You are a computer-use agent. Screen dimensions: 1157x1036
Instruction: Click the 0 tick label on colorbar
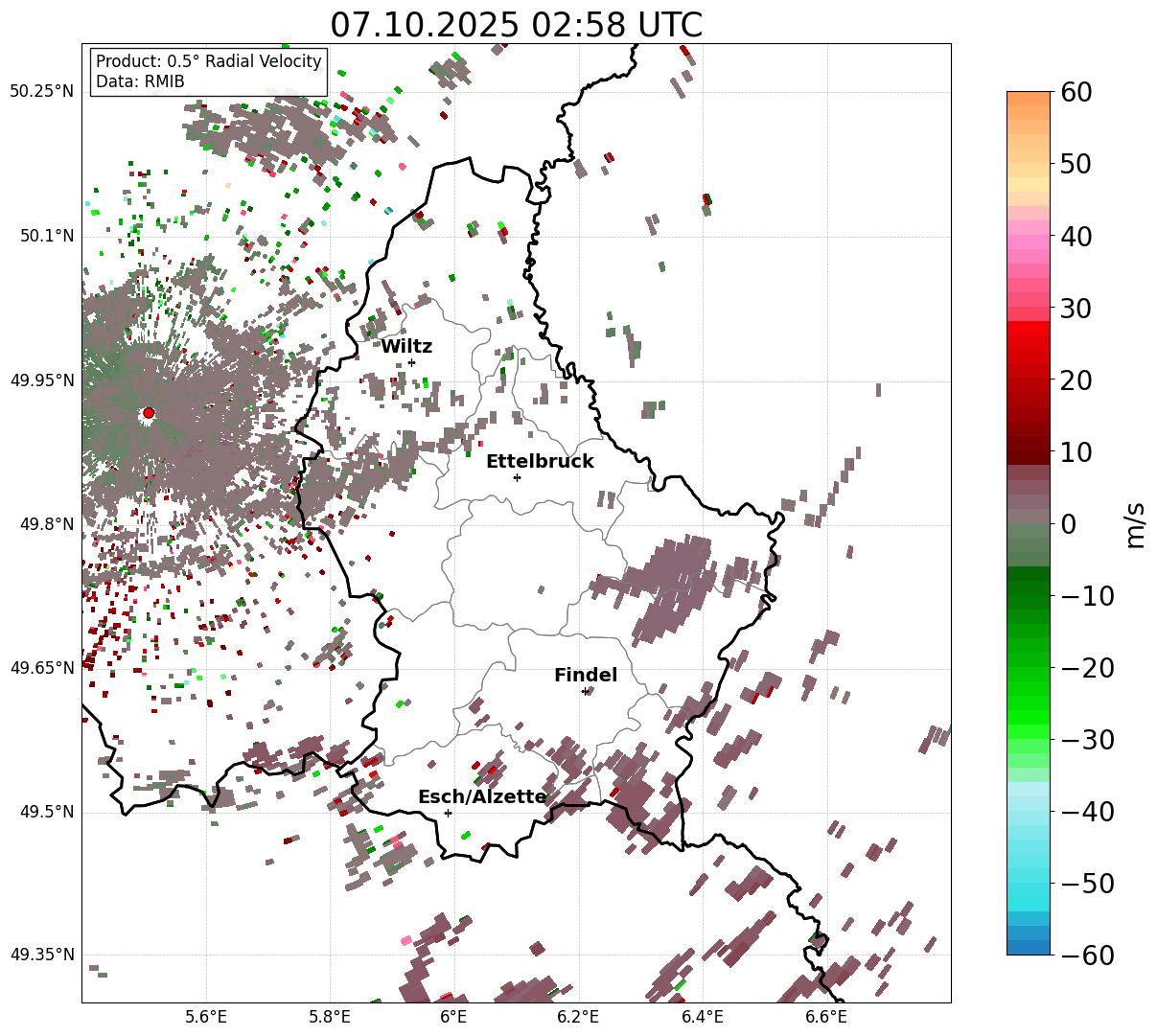pos(1069,524)
